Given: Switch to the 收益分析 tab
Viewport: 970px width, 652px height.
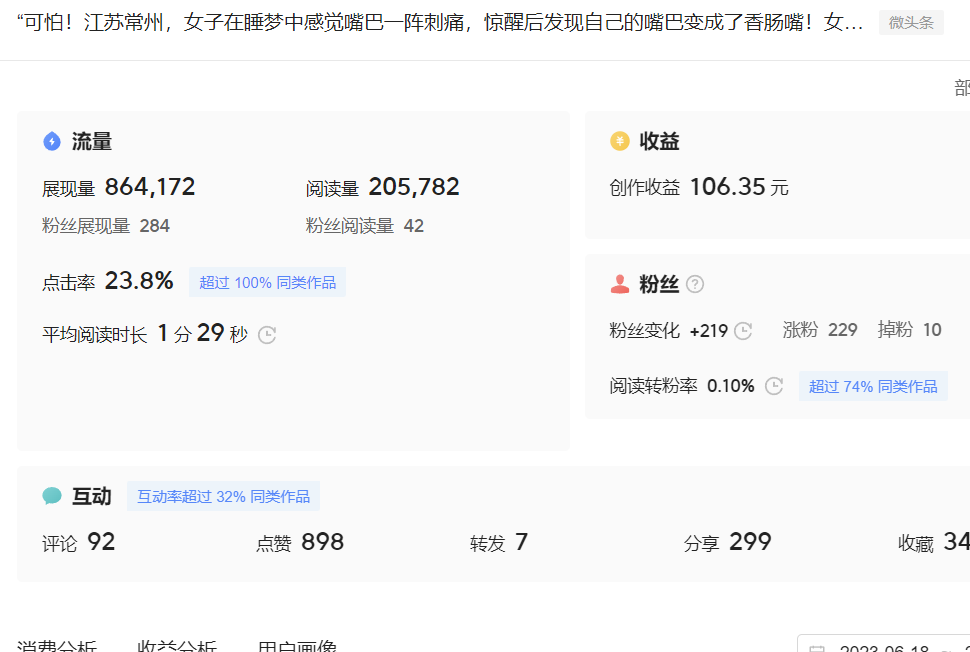Looking at the screenshot, I should [x=177, y=645].
